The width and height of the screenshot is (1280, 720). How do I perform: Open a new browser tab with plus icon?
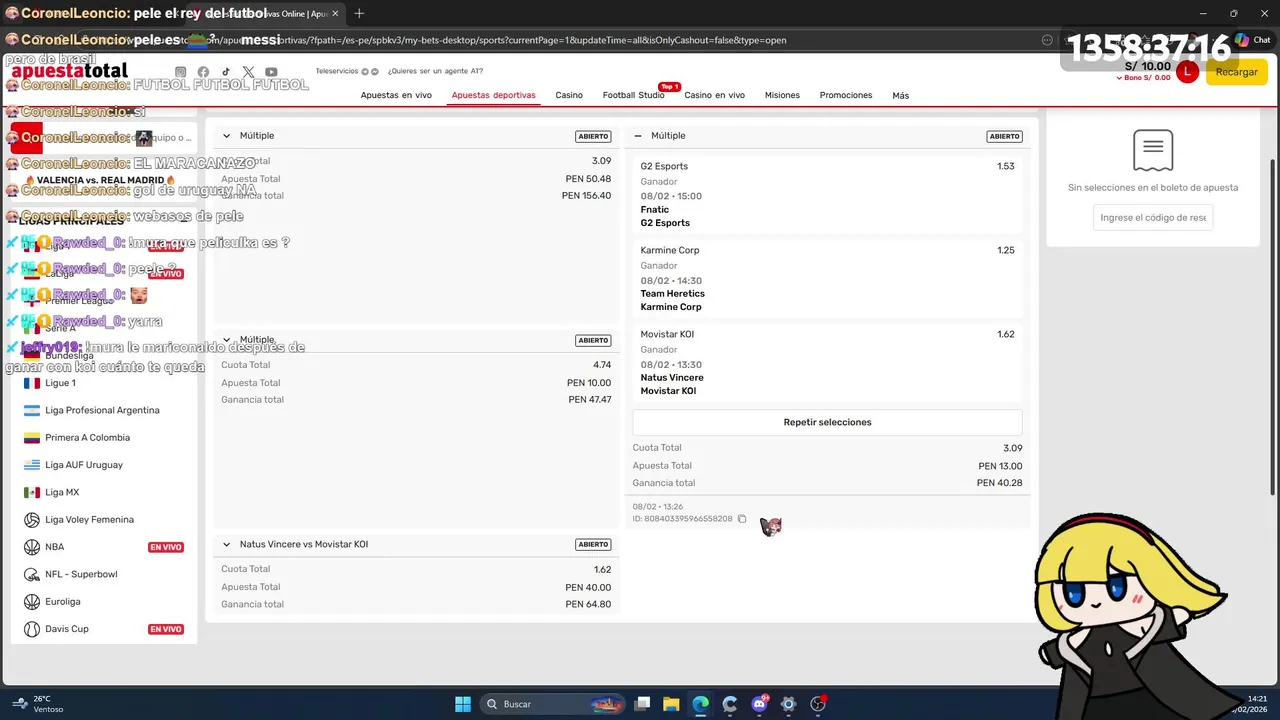[359, 13]
